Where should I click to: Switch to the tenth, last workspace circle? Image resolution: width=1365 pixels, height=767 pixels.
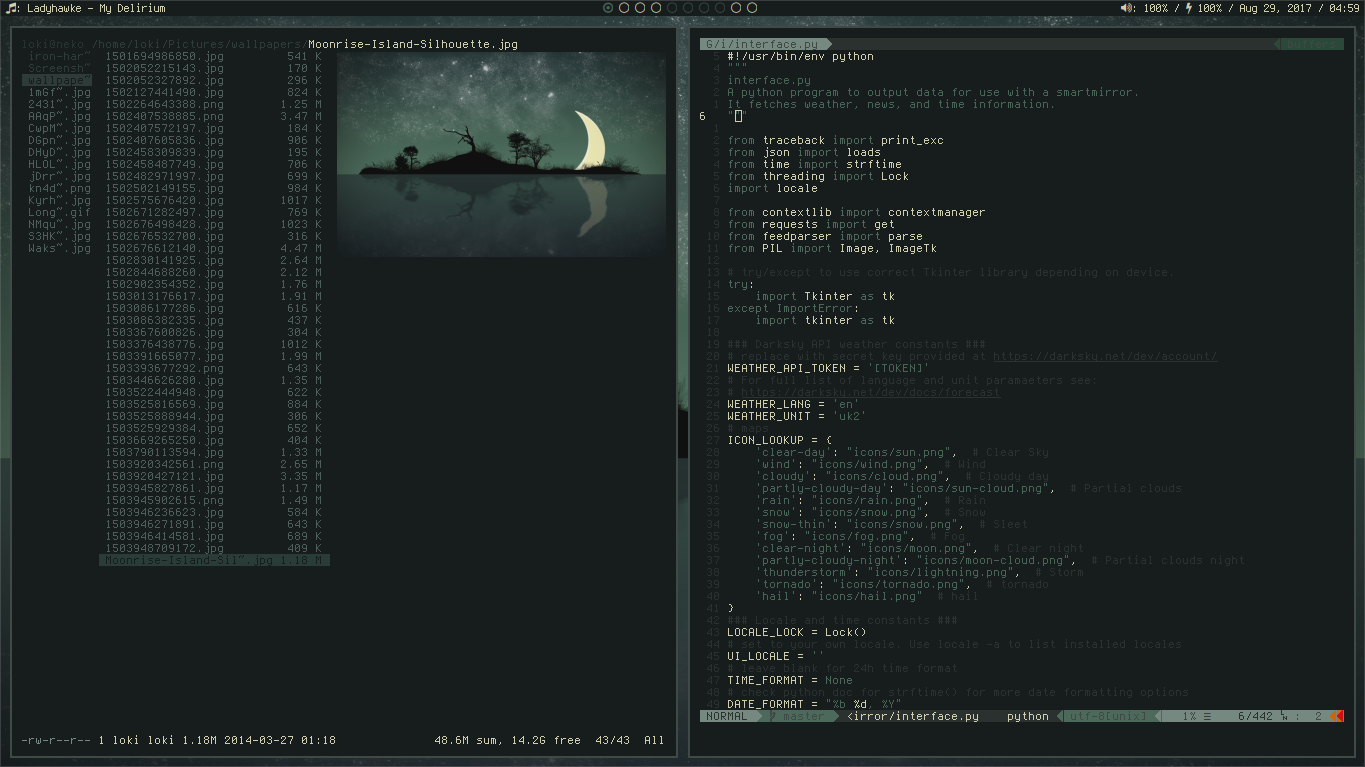pyautogui.click(x=752, y=8)
